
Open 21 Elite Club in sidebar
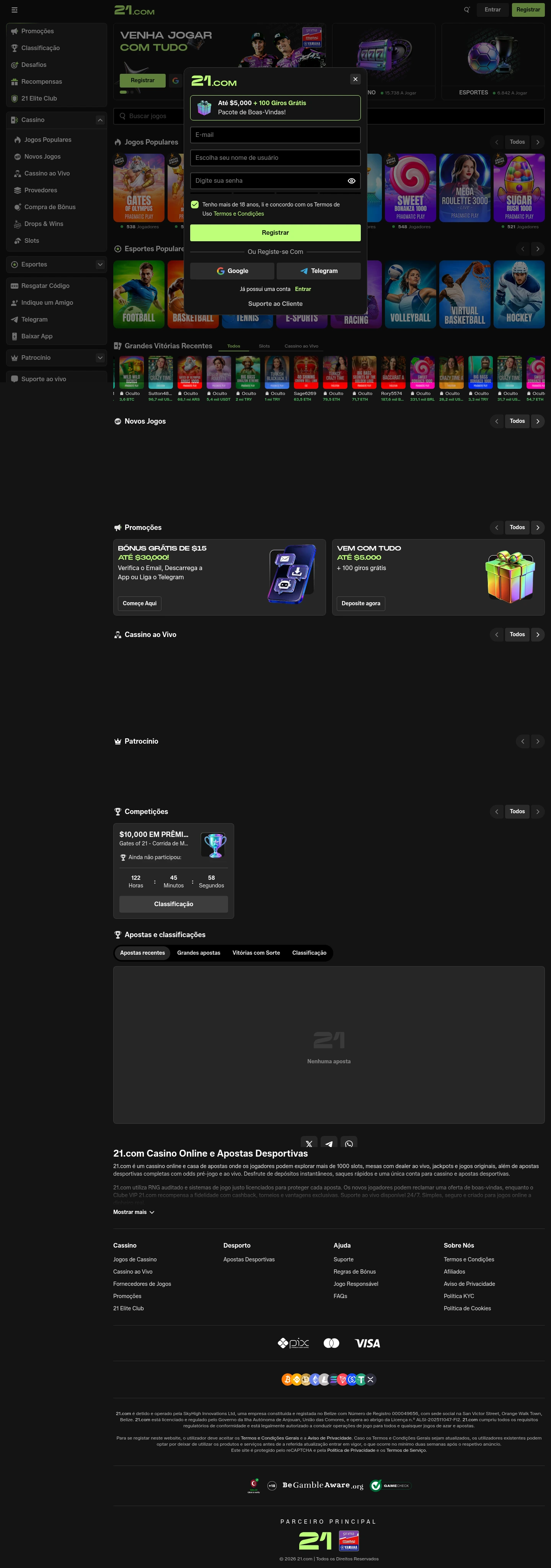pos(56,99)
